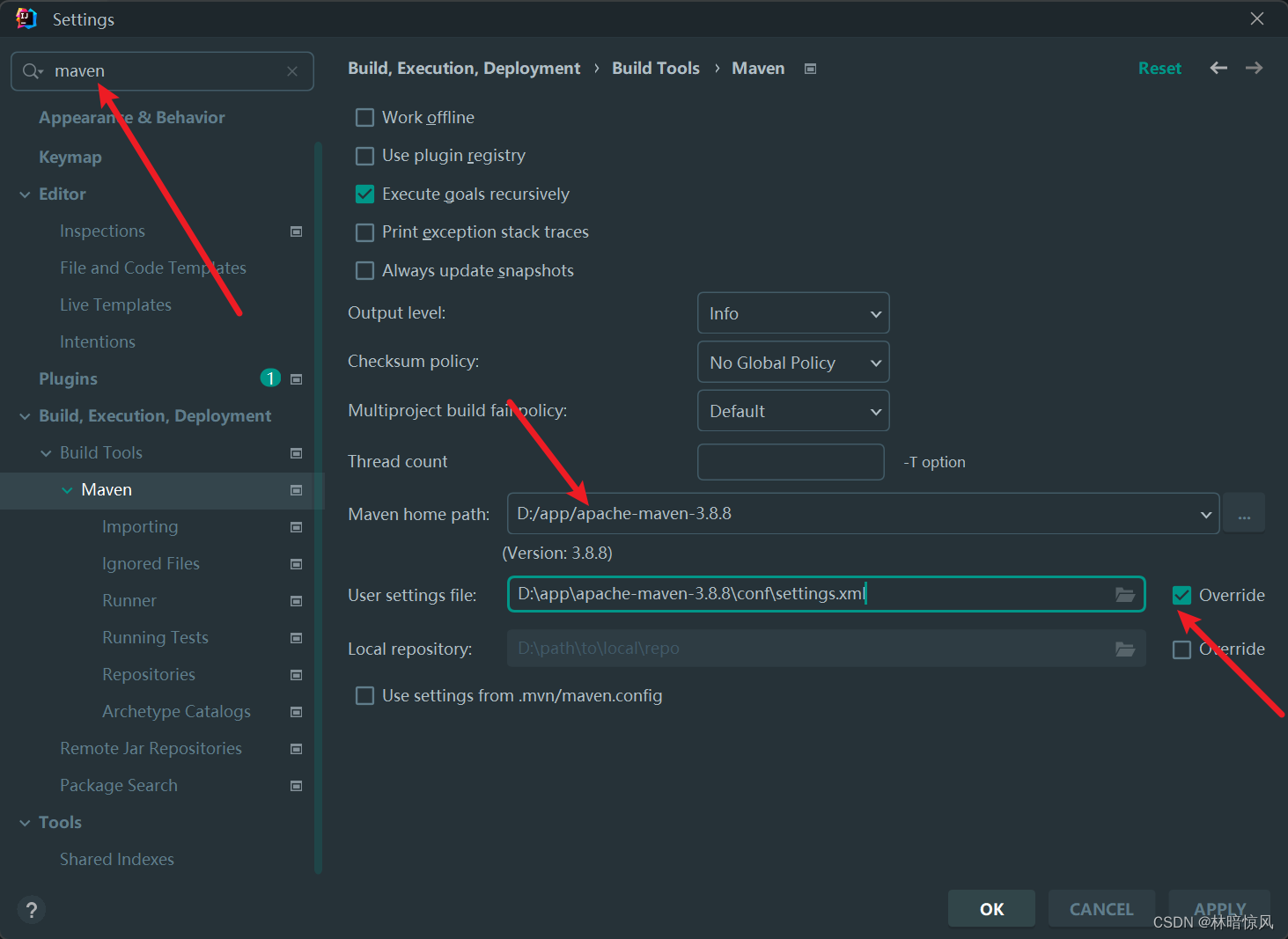
Task: Click project icon next to Importing
Action: click(x=297, y=527)
